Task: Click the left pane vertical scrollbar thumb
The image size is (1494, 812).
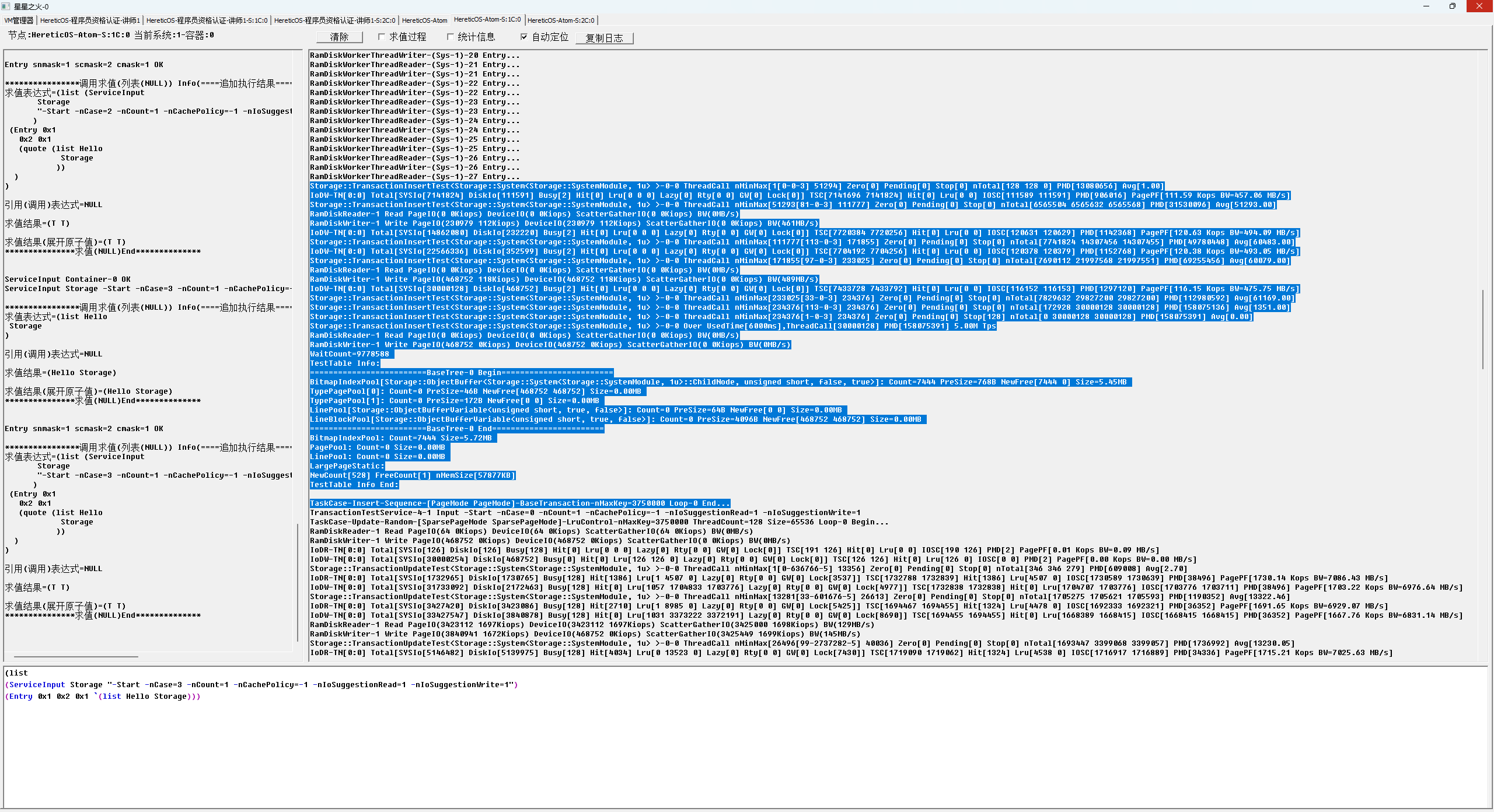Action: [298, 583]
